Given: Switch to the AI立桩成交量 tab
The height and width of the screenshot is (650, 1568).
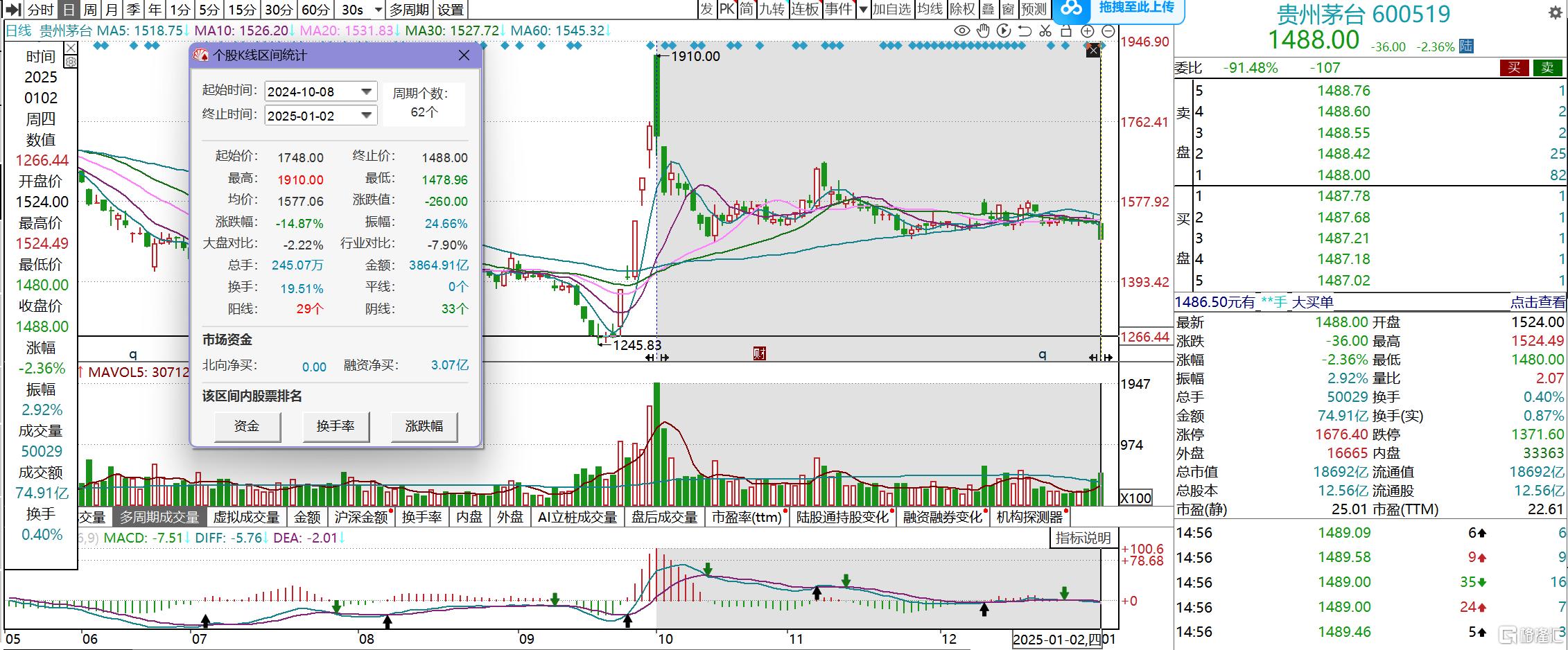Looking at the screenshot, I should click(x=577, y=517).
